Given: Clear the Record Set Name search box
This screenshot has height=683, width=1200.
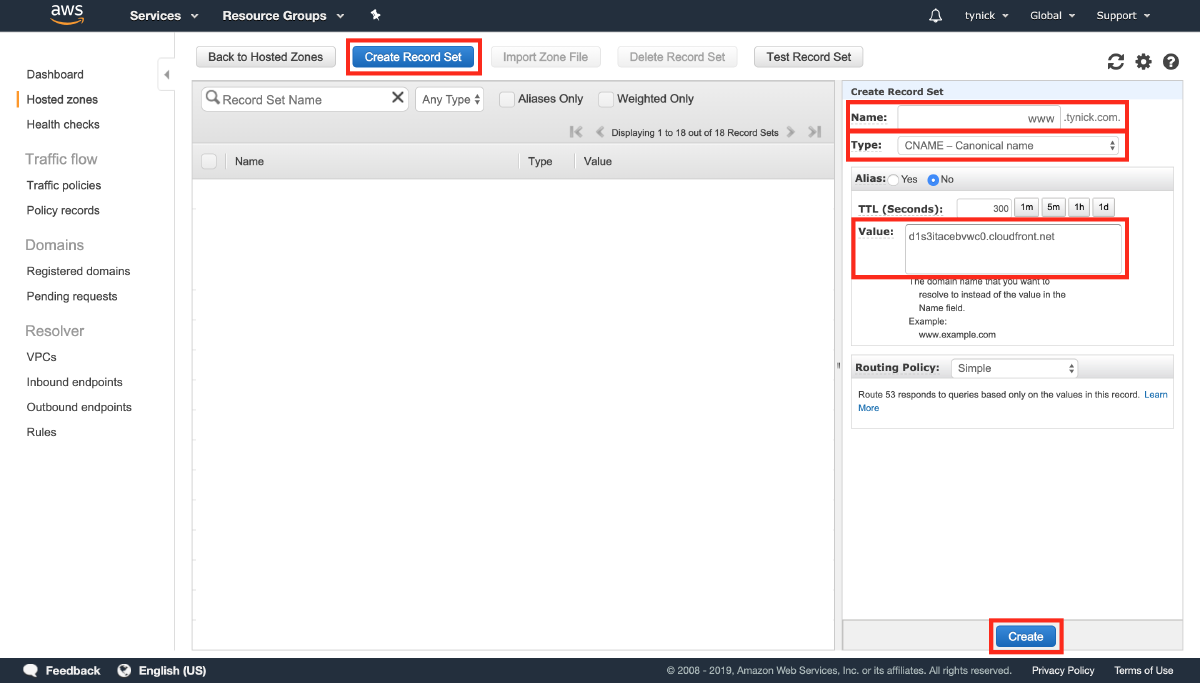Looking at the screenshot, I should point(397,98).
